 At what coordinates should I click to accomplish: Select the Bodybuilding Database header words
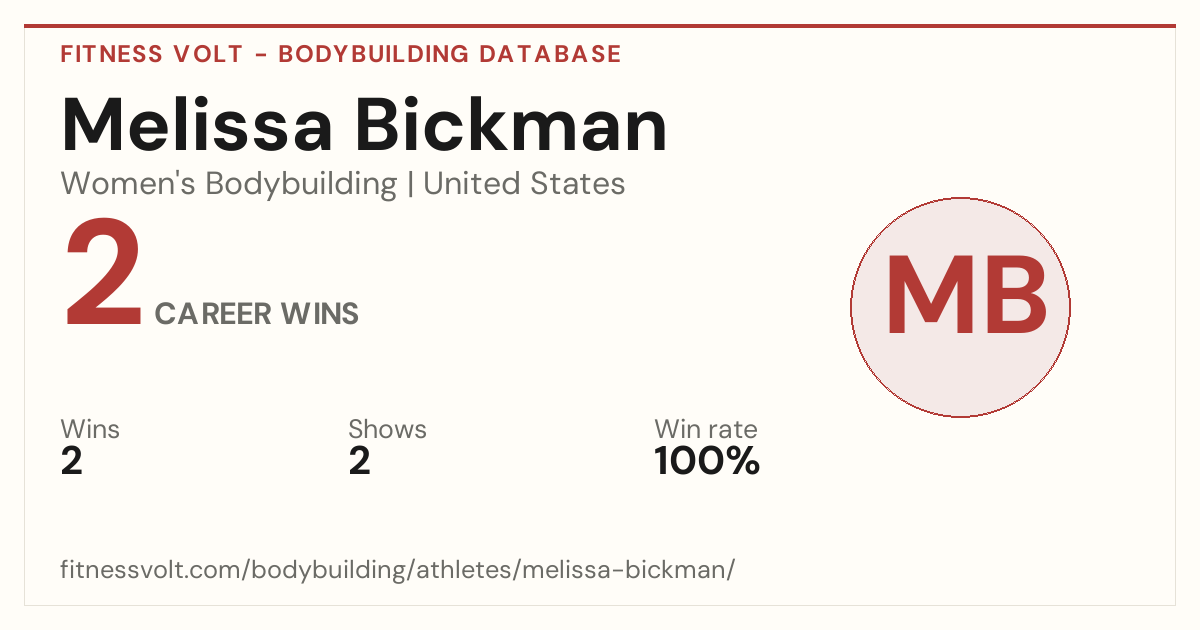coord(450,54)
